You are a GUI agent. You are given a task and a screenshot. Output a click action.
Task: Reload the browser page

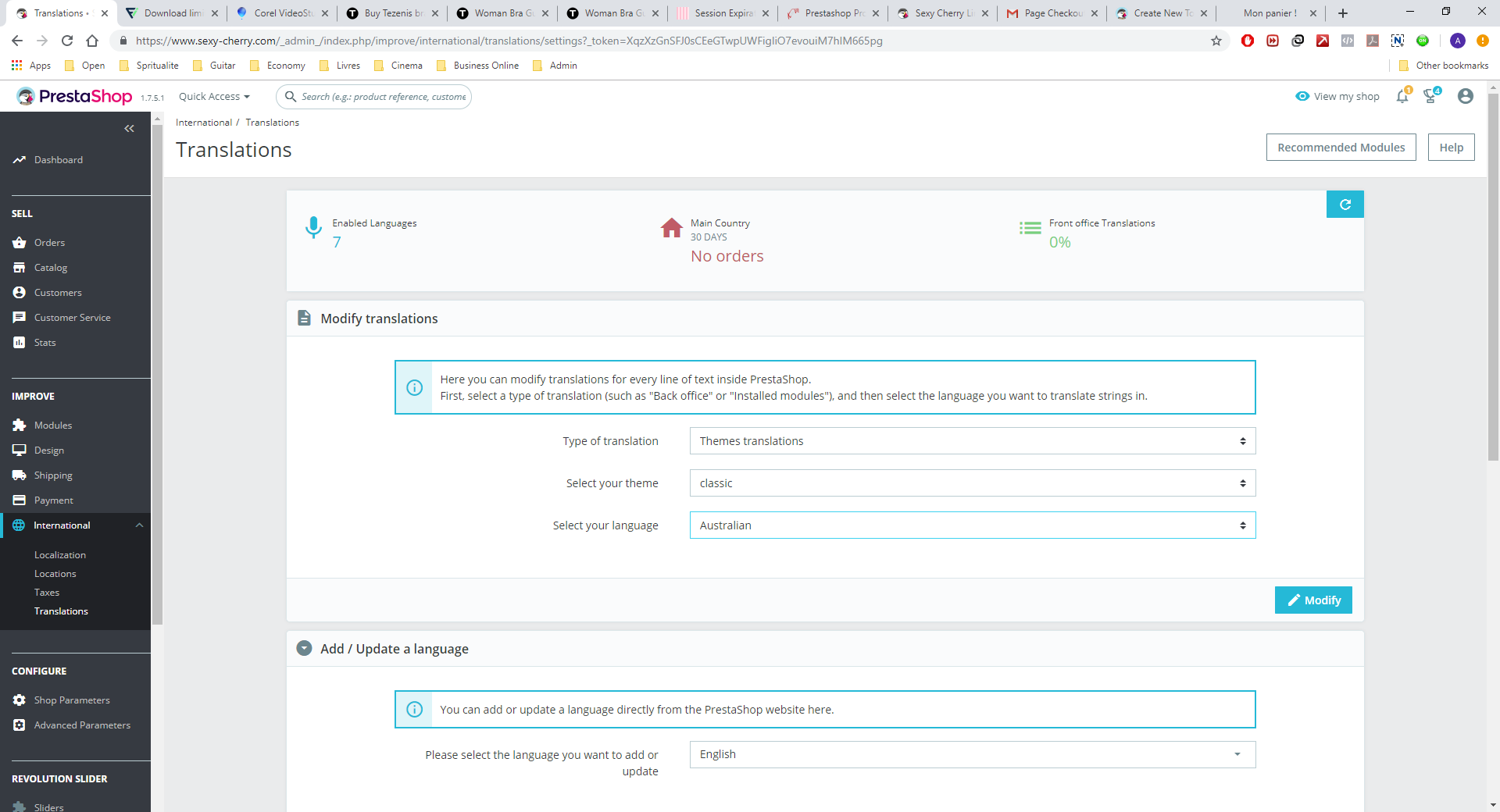(67, 41)
